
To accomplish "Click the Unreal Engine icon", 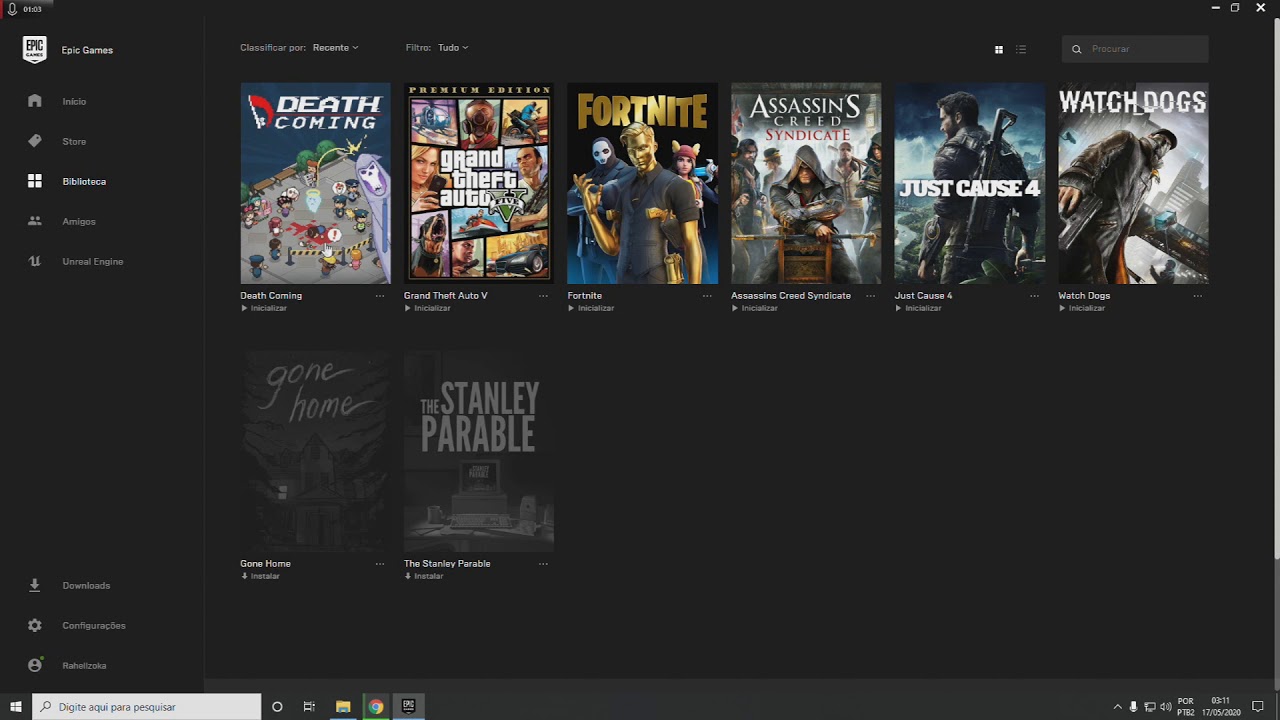I will click(x=35, y=261).
